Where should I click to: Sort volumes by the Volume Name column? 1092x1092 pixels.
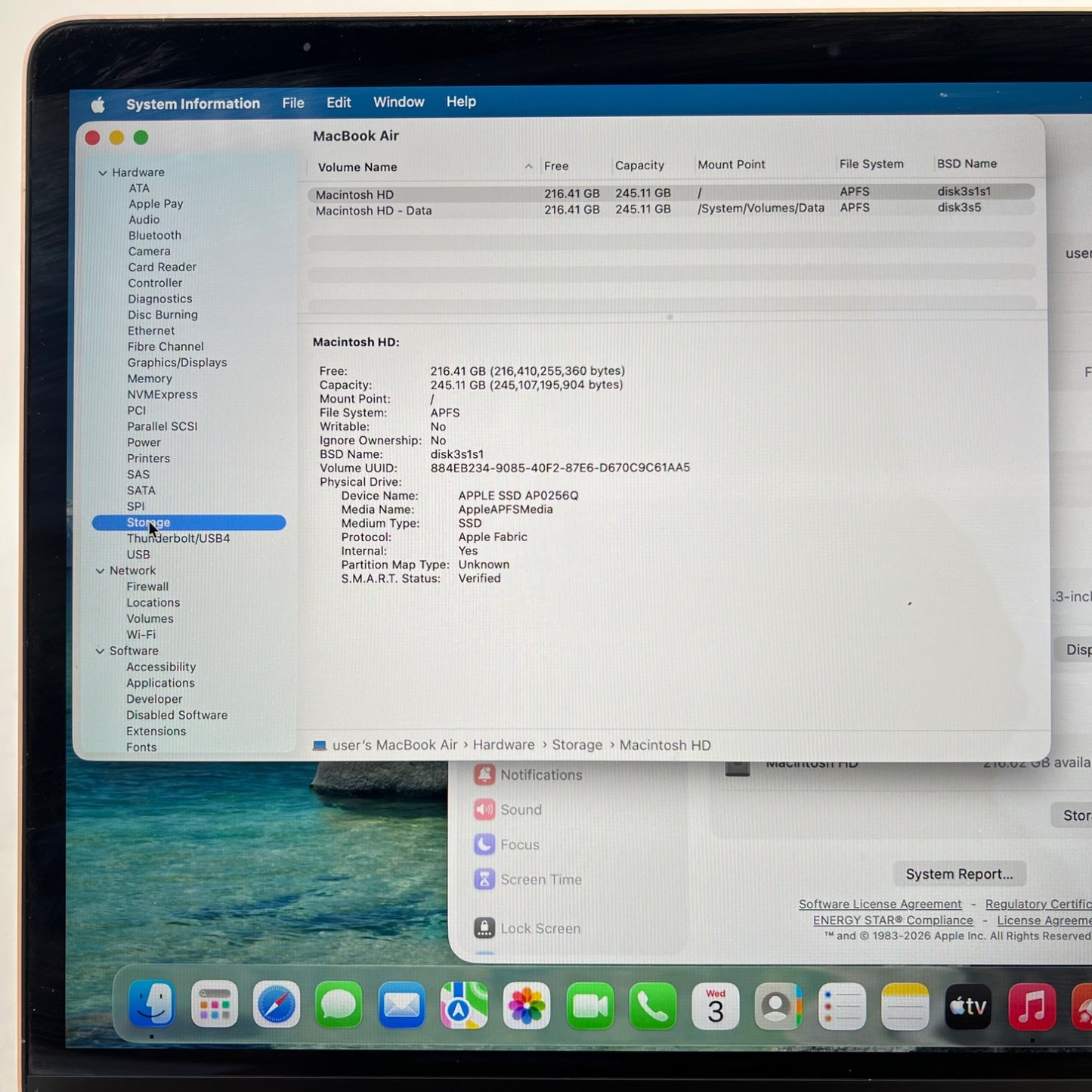point(357,167)
